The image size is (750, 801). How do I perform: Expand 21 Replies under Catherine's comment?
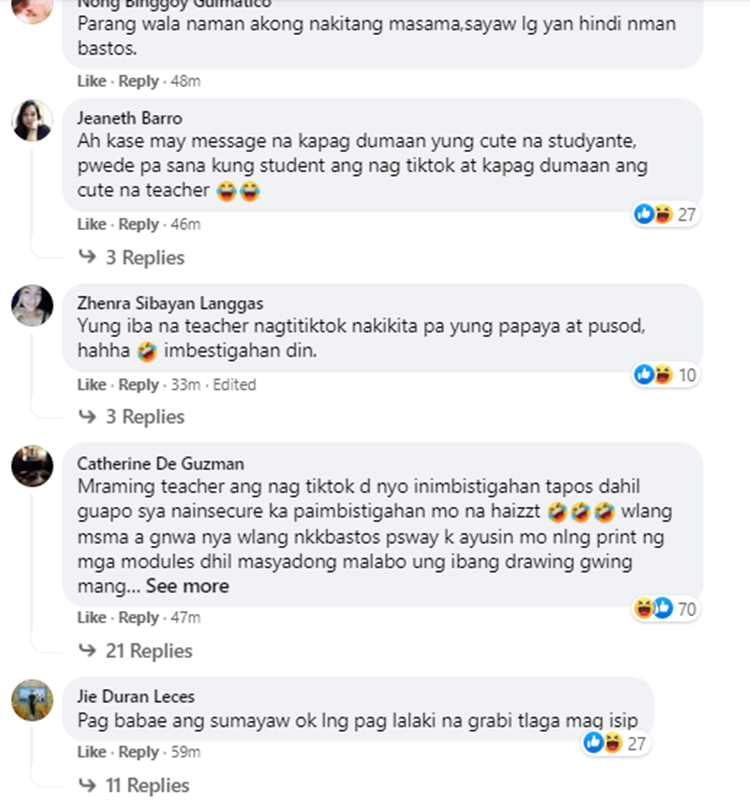[x=135, y=651]
